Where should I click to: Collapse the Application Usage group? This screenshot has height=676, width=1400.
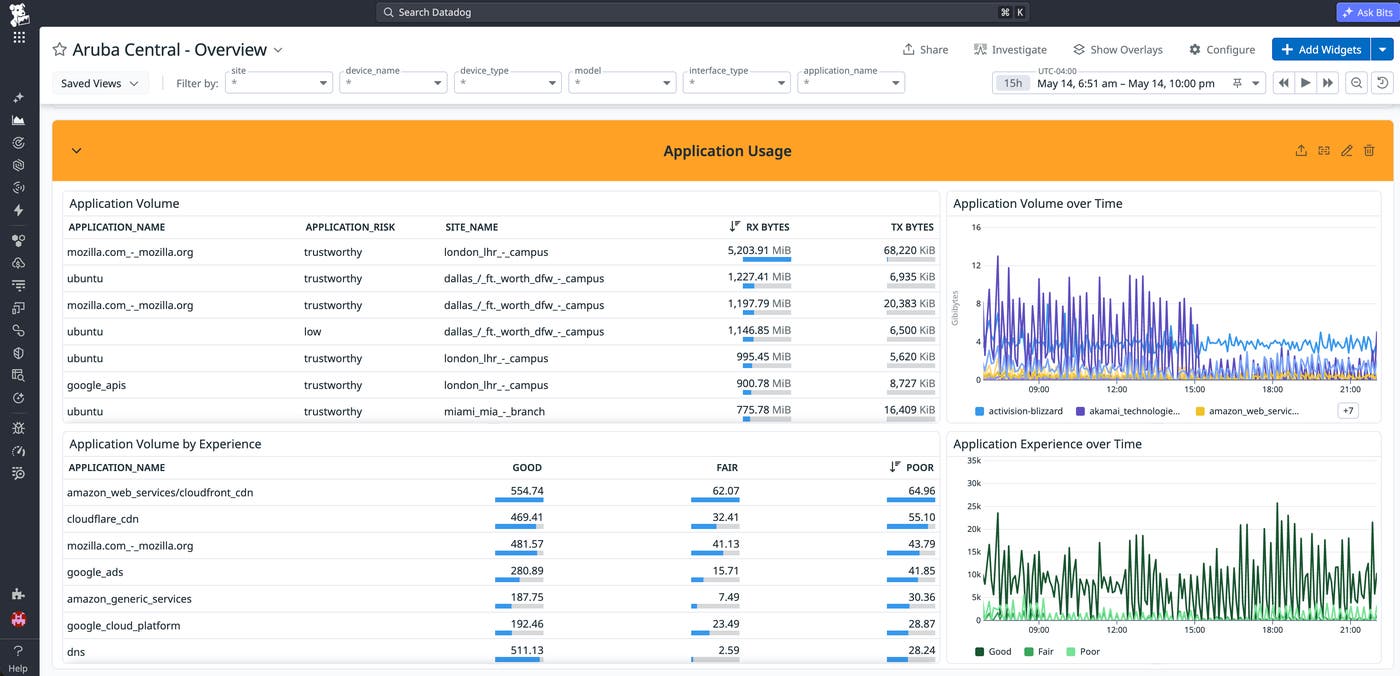pos(76,151)
